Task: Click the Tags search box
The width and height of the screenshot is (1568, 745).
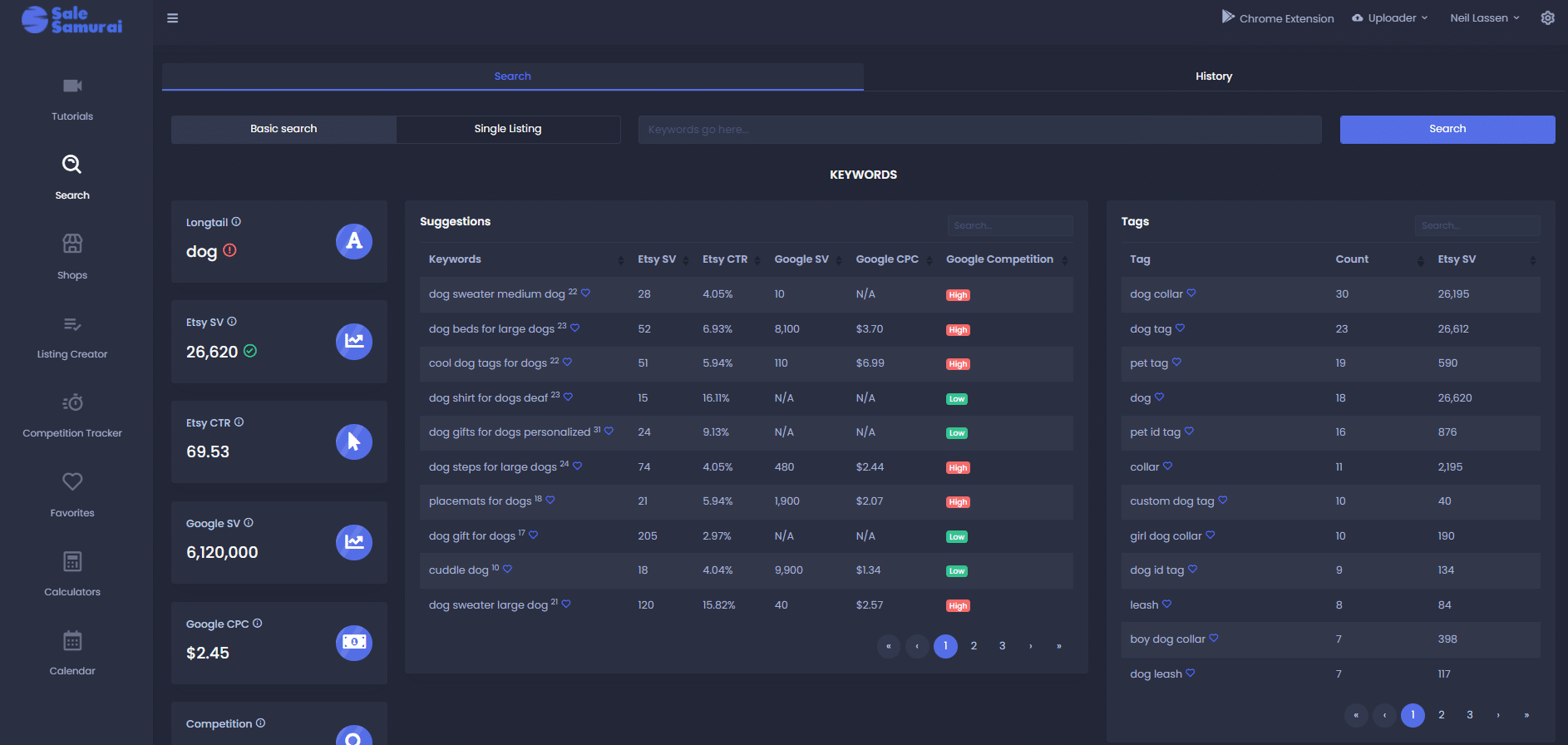Action: [1477, 225]
